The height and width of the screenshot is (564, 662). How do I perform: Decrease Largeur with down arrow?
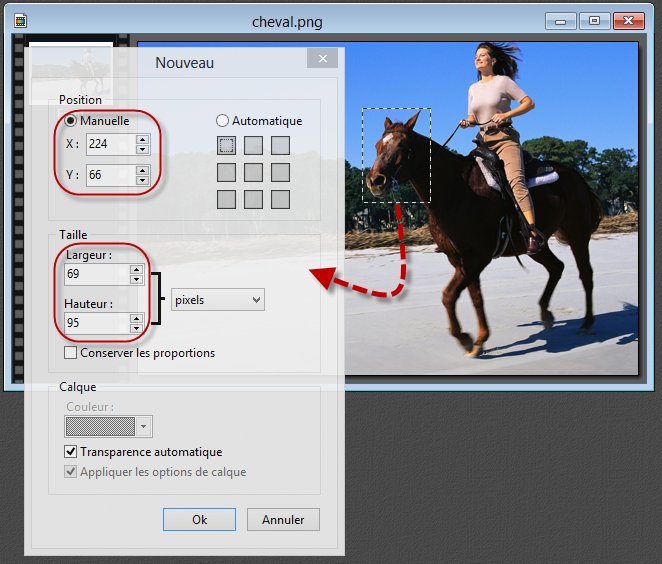pyautogui.click(x=137, y=279)
